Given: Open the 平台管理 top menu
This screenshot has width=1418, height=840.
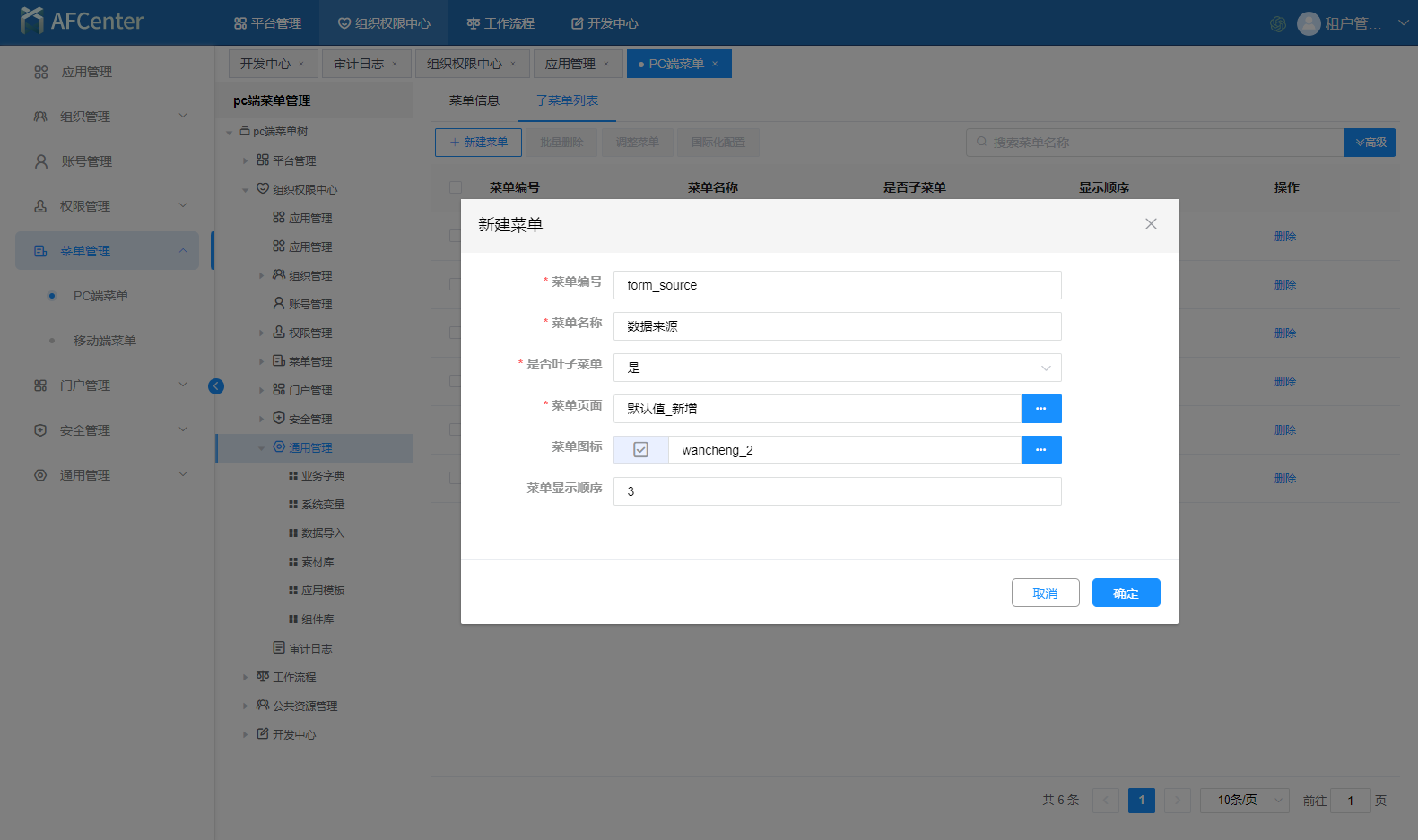Looking at the screenshot, I should [267, 23].
